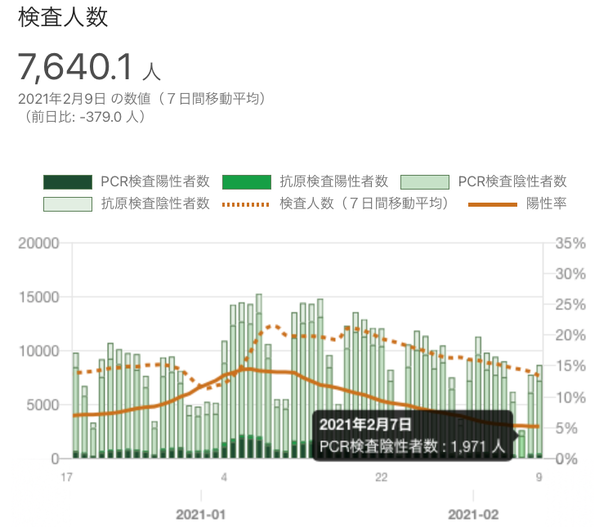This screenshot has height=527, width=599.
Task: Click the 10000 left axis label
Action: [x=39, y=351]
